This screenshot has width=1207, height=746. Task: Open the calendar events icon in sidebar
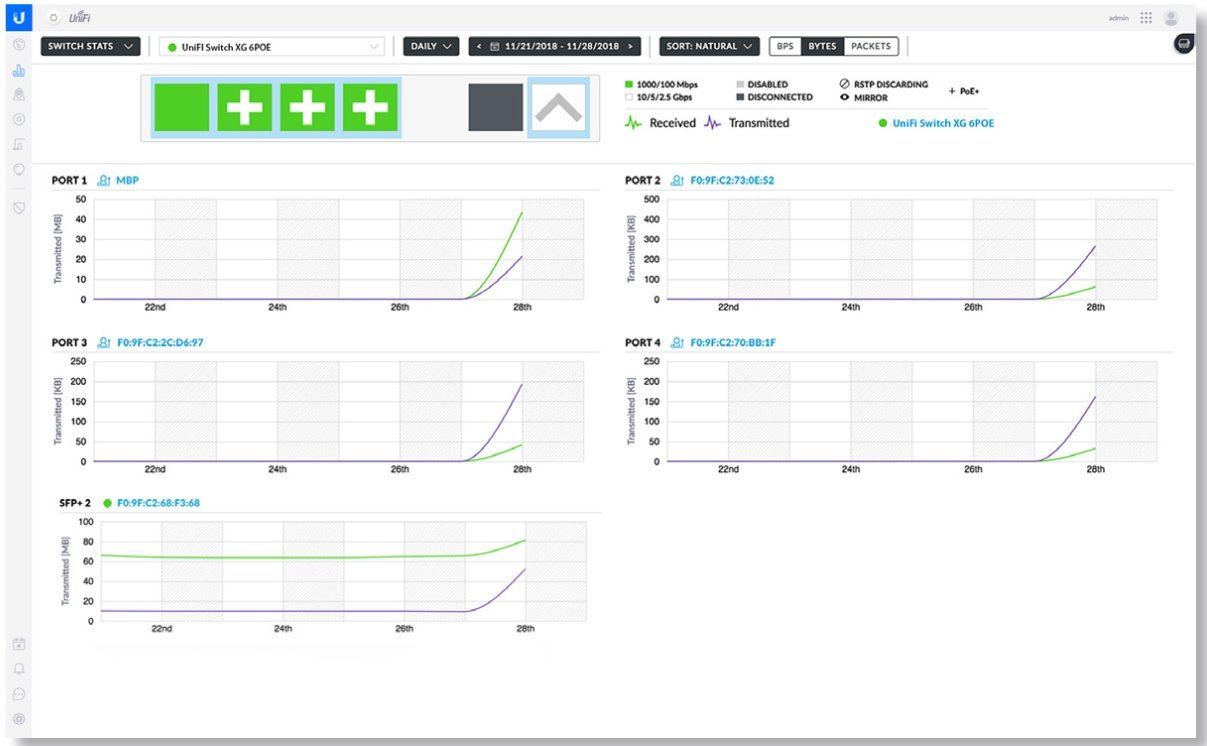19,643
